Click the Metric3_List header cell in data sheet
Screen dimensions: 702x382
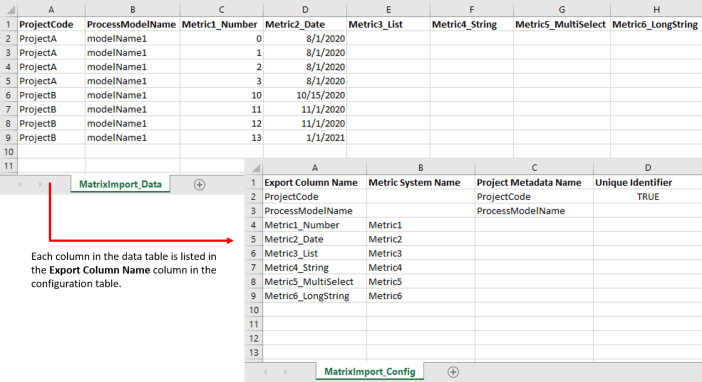pyautogui.click(x=388, y=24)
